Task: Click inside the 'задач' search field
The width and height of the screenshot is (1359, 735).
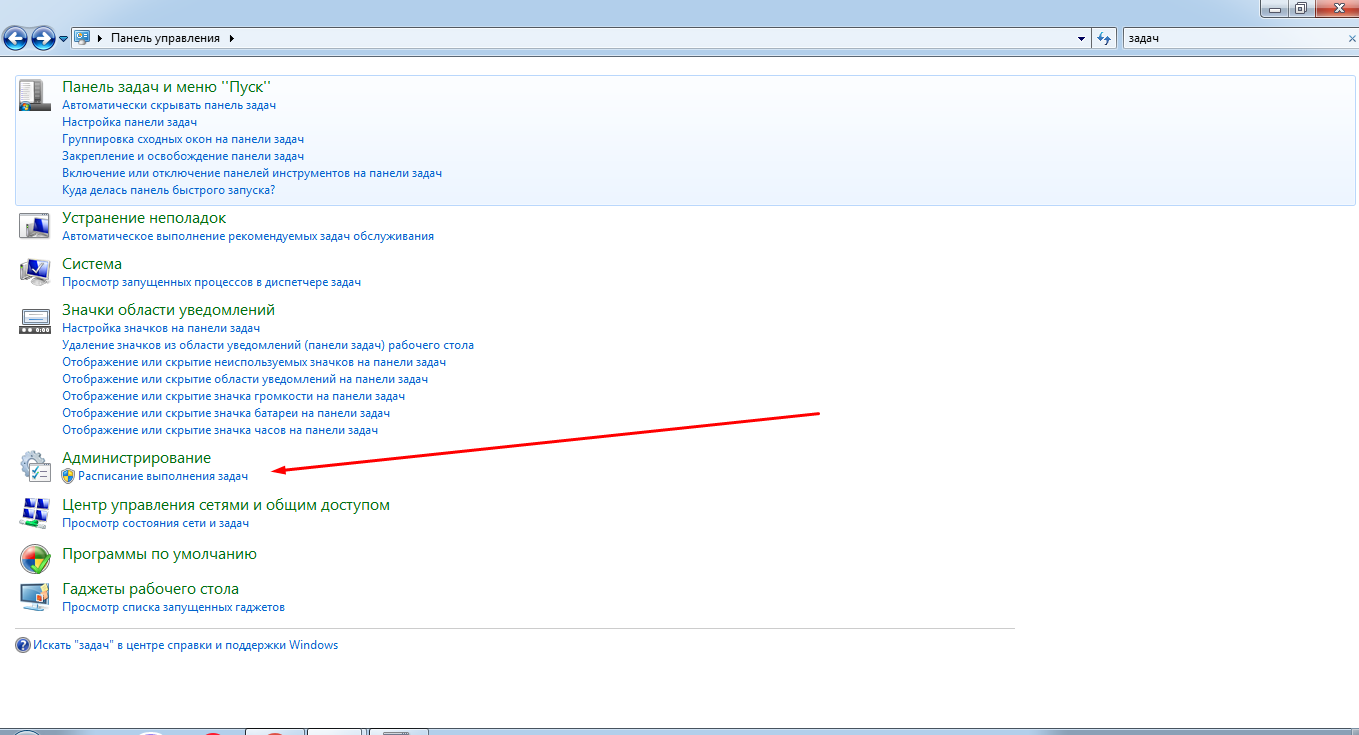Action: (x=1230, y=38)
